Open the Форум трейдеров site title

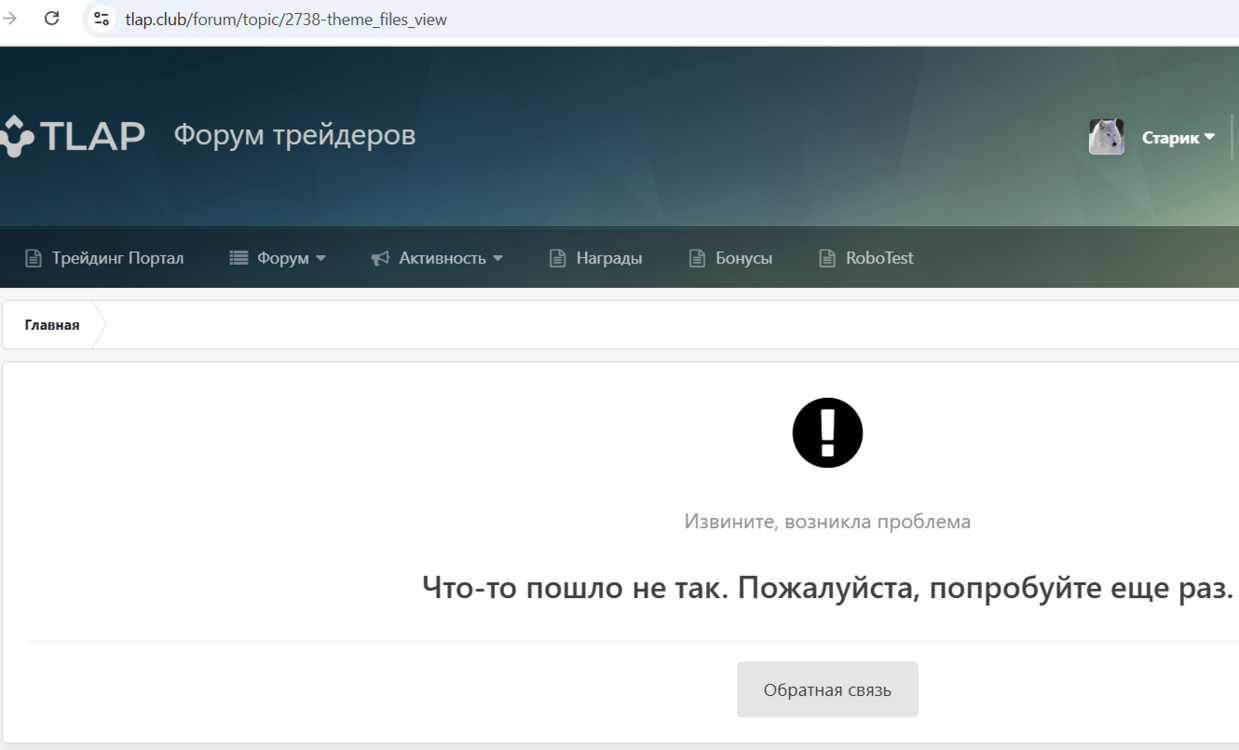pyautogui.click(x=295, y=135)
